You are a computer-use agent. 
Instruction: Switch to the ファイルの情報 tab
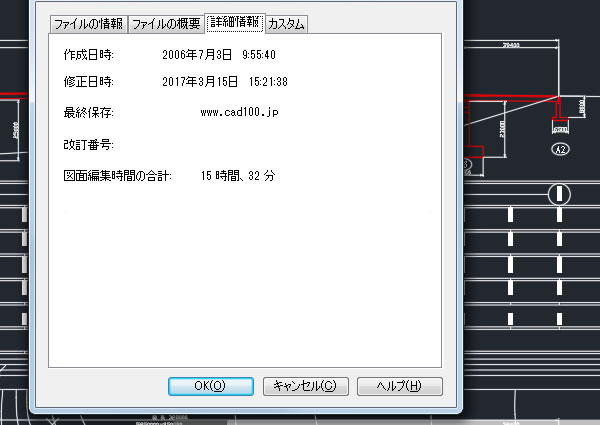click(88, 24)
